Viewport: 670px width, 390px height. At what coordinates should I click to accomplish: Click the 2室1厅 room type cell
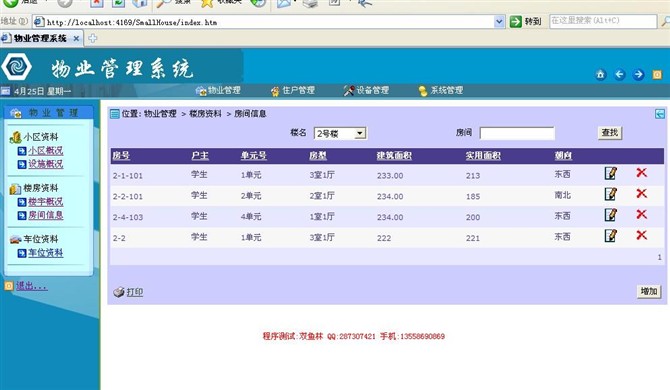point(322,196)
